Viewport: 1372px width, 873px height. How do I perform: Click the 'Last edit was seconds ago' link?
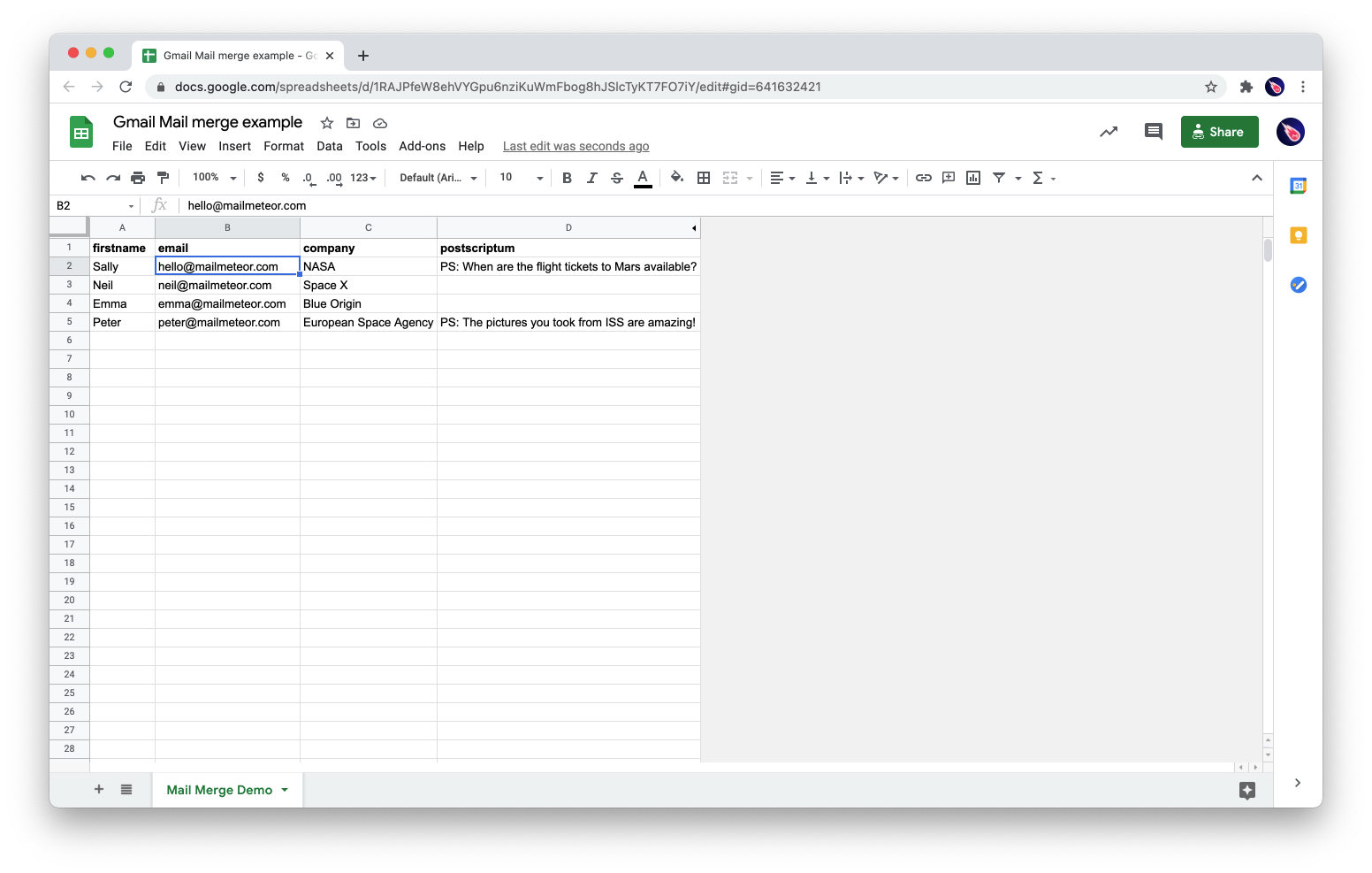coord(575,146)
